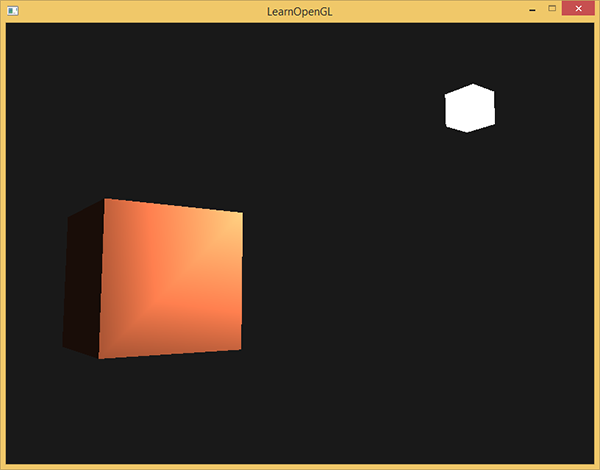Click the application icon in the title bar
The height and width of the screenshot is (470, 600).
13,11
